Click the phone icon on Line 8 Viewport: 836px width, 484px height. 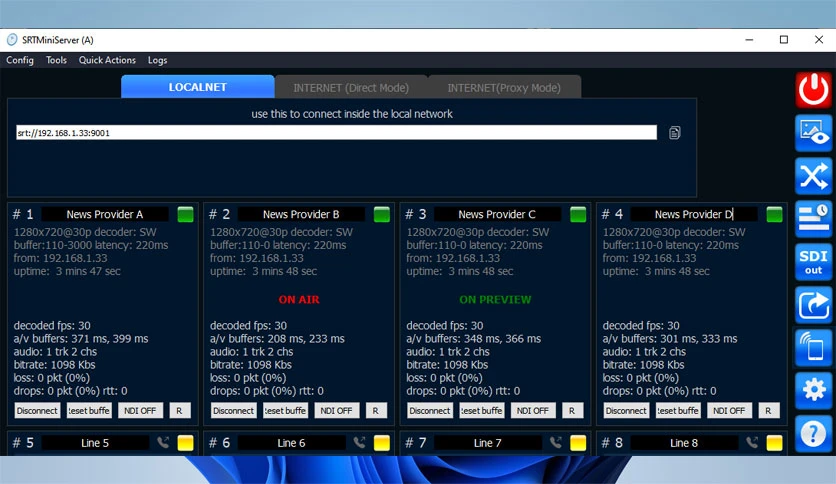[752, 442]
